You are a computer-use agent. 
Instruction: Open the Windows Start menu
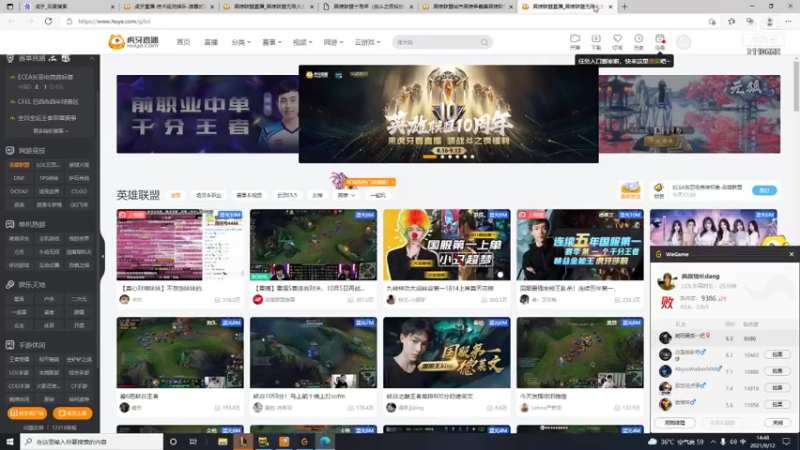(x=10, y=441)
